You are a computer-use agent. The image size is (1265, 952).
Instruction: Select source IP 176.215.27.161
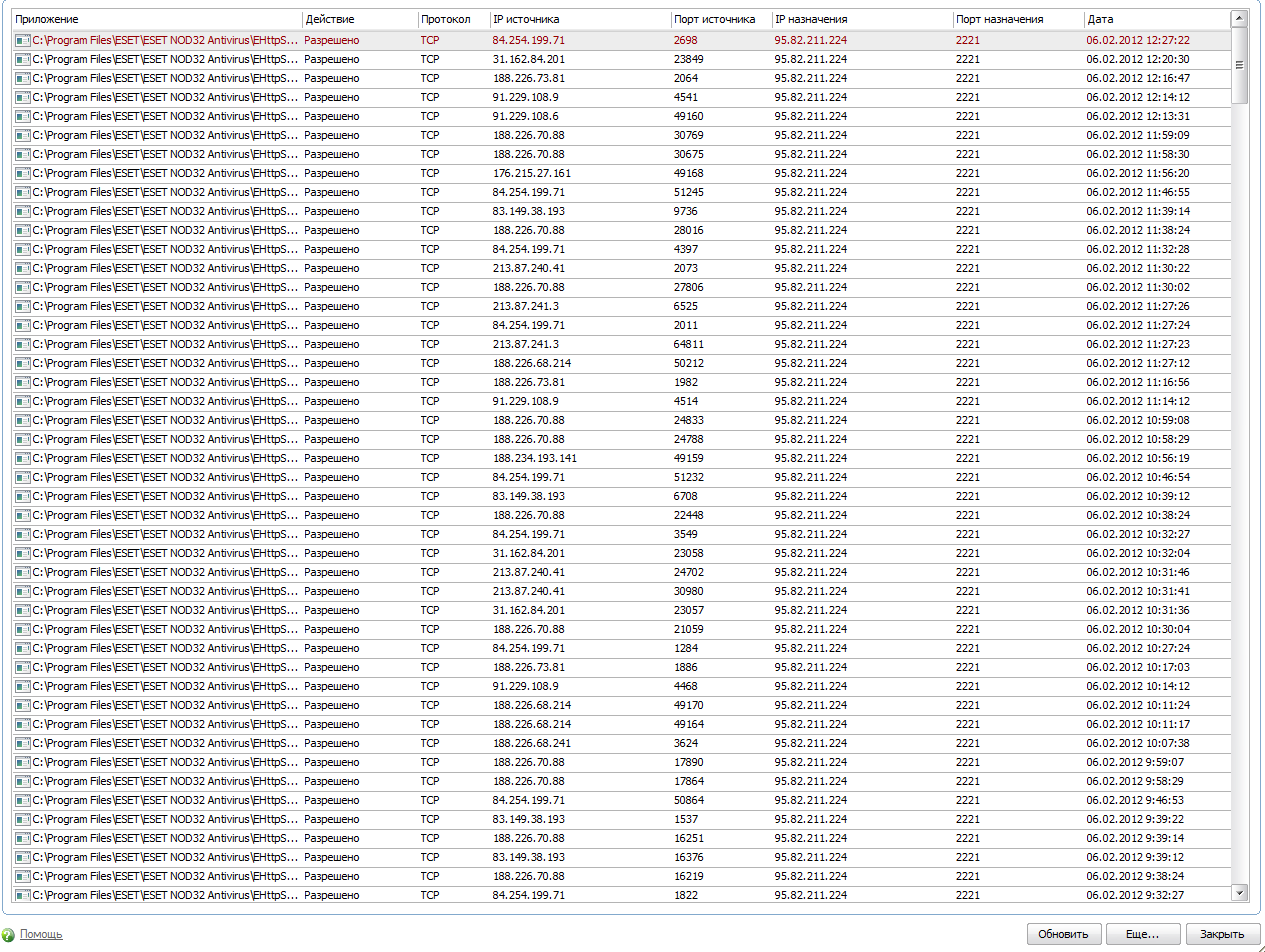532,174
